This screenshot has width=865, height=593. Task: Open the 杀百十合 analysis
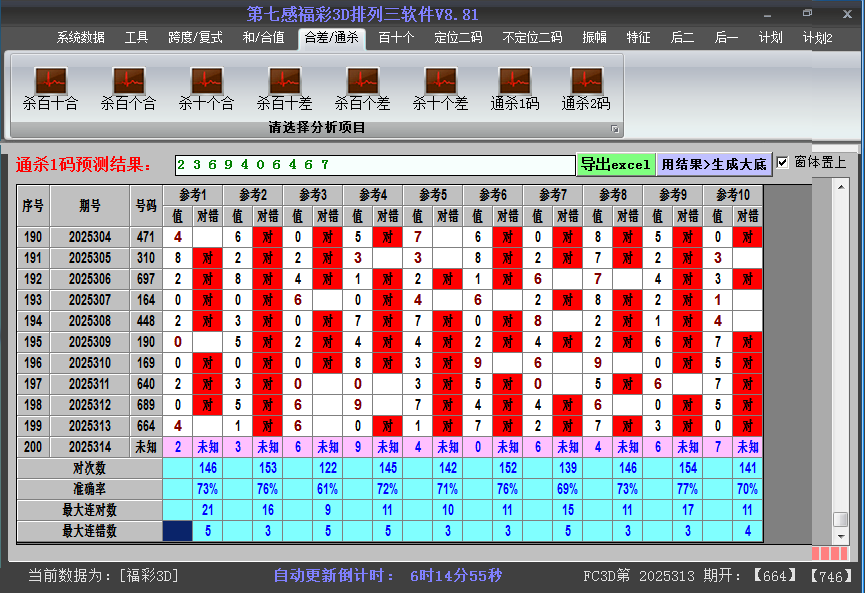[x=50, y=87]
